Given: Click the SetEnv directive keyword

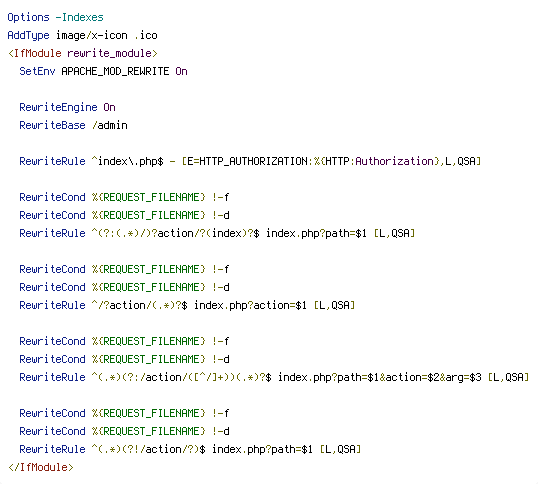Looking at the screenshot, I should pos(37,71).
